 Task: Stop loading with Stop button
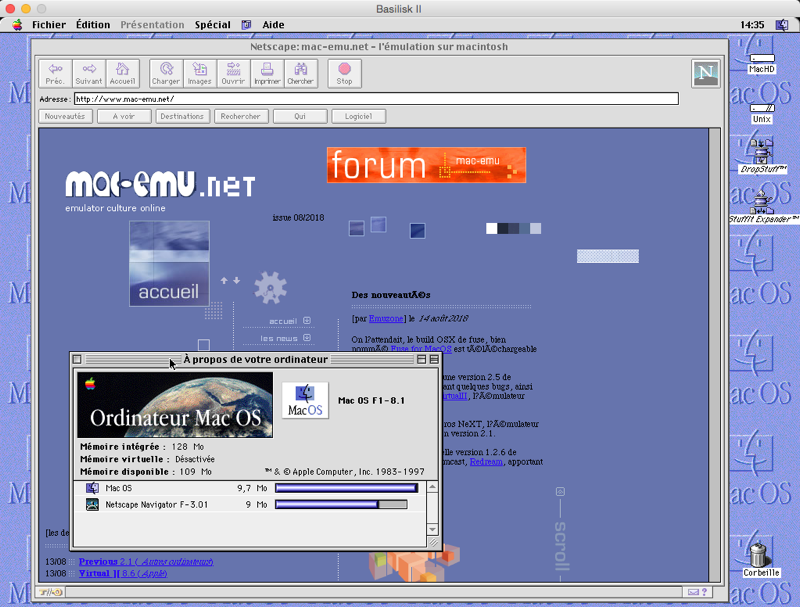click(344, 73)
